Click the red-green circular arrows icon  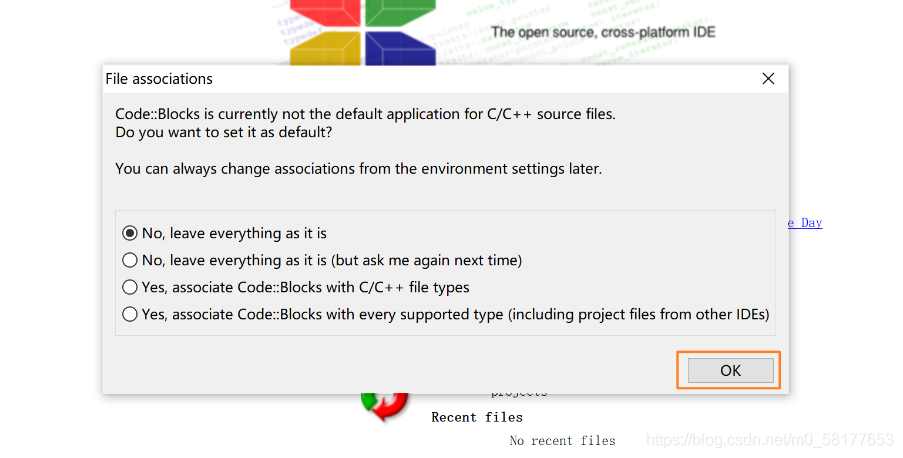click(x=386, y=403)
